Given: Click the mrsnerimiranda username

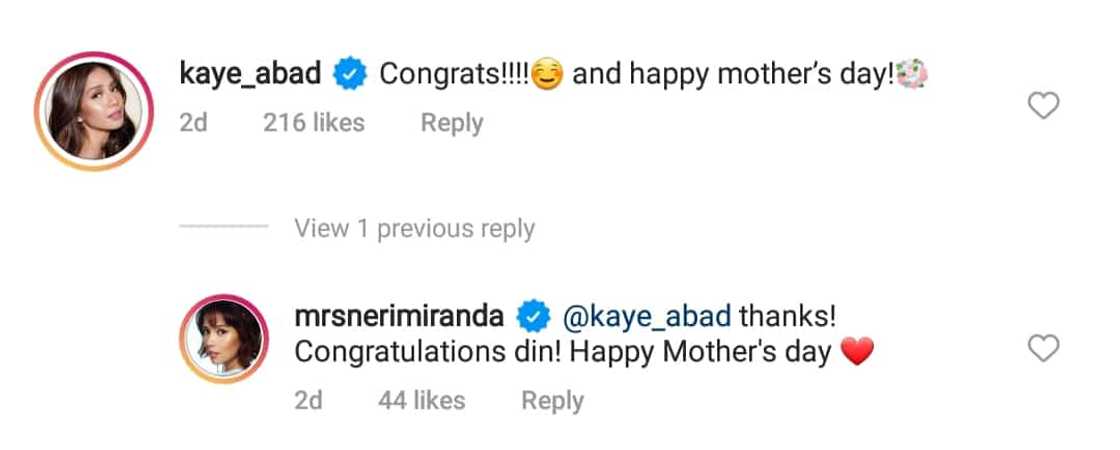Looking at the screenshot, I should [401, 317].
